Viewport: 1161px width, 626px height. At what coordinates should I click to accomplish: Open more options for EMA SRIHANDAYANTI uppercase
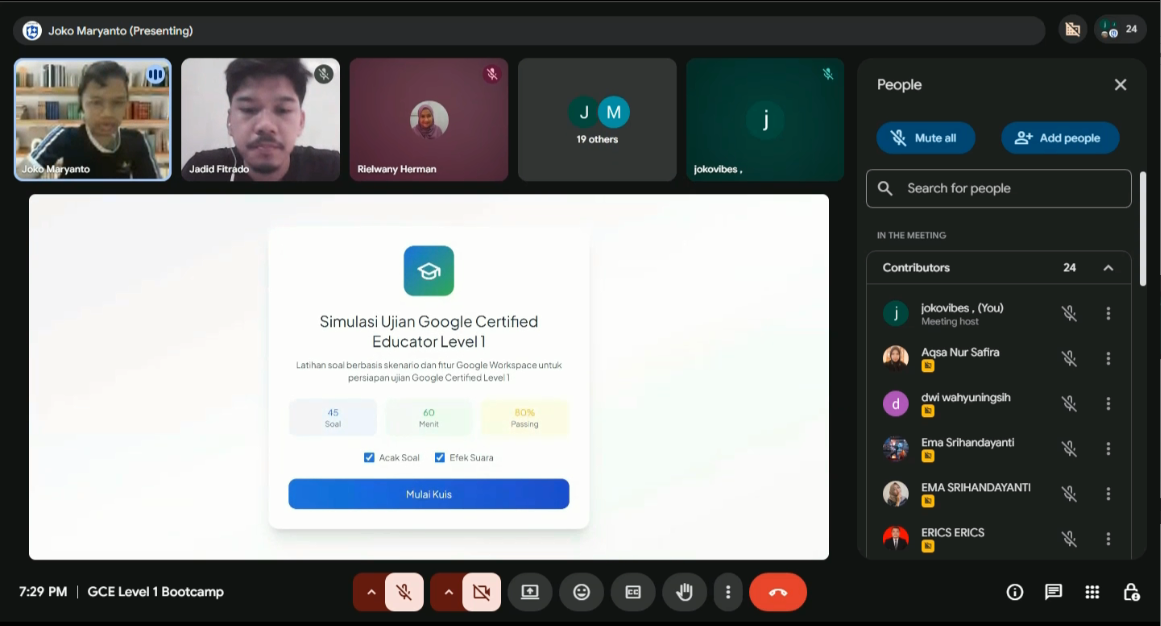1108,493
